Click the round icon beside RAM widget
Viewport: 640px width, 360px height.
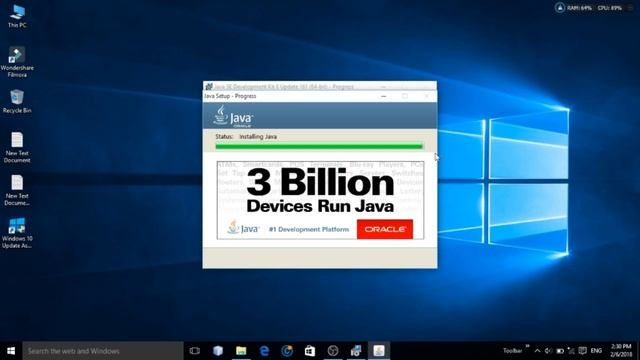click(x=560, y=8)
